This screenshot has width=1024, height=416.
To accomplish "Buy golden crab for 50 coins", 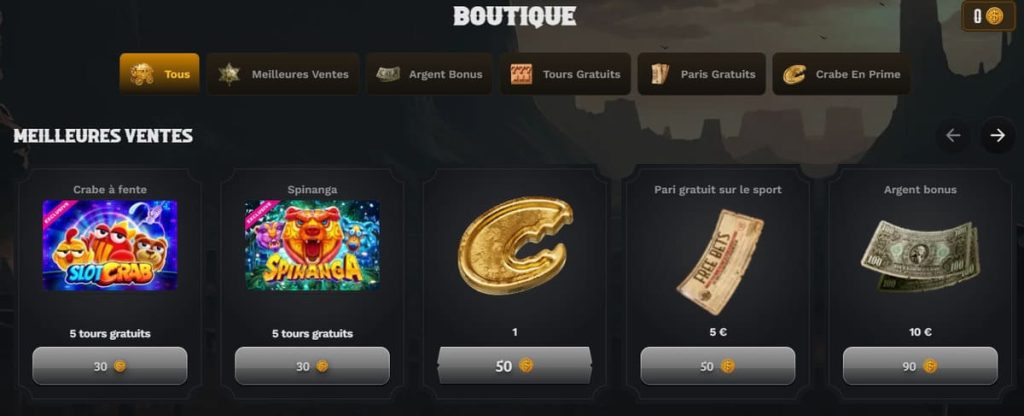I will pyautogui.click(x=515, y=366).
